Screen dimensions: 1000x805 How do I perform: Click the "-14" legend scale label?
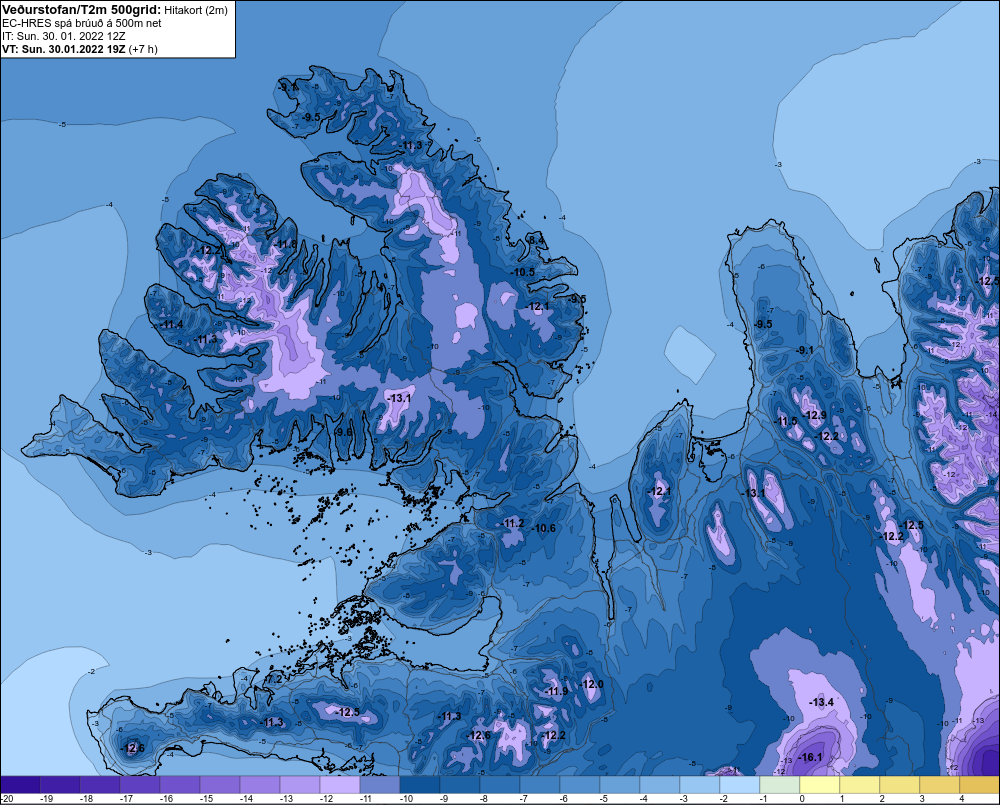247,799
